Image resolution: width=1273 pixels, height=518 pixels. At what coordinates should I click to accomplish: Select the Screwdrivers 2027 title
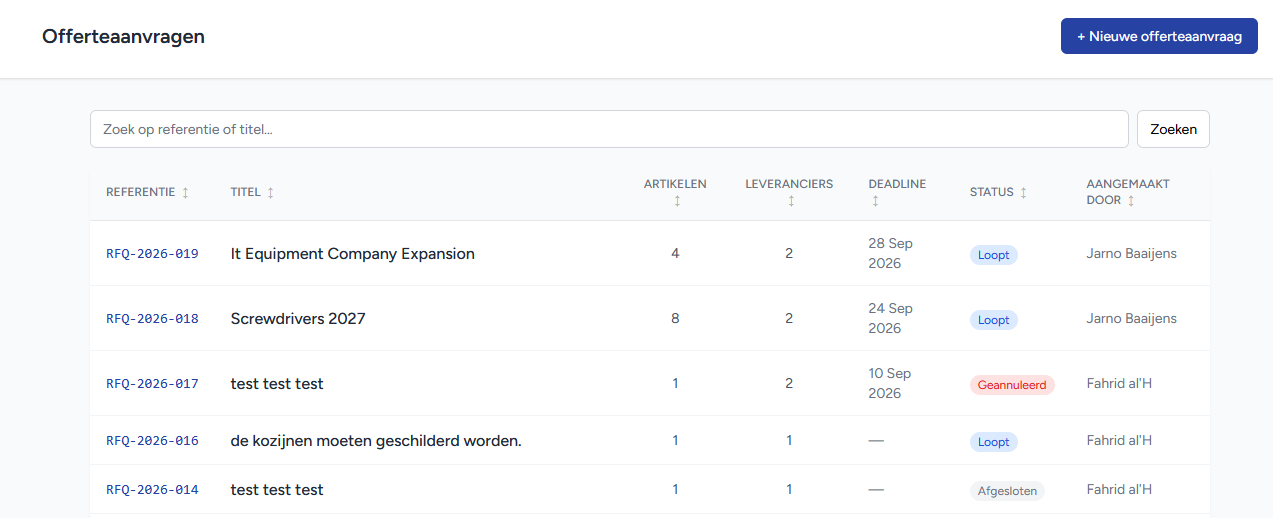(298, 319)
